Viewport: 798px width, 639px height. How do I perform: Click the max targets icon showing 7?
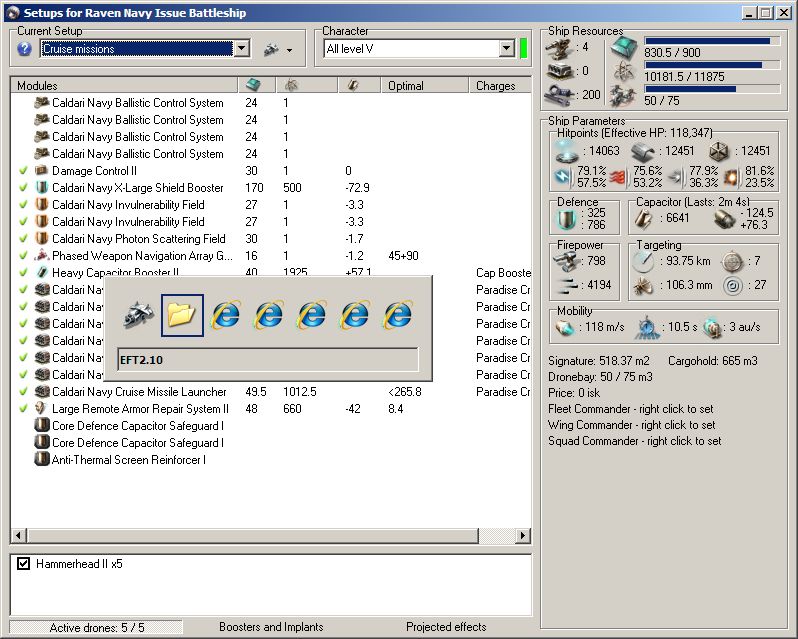coord(732,262)
